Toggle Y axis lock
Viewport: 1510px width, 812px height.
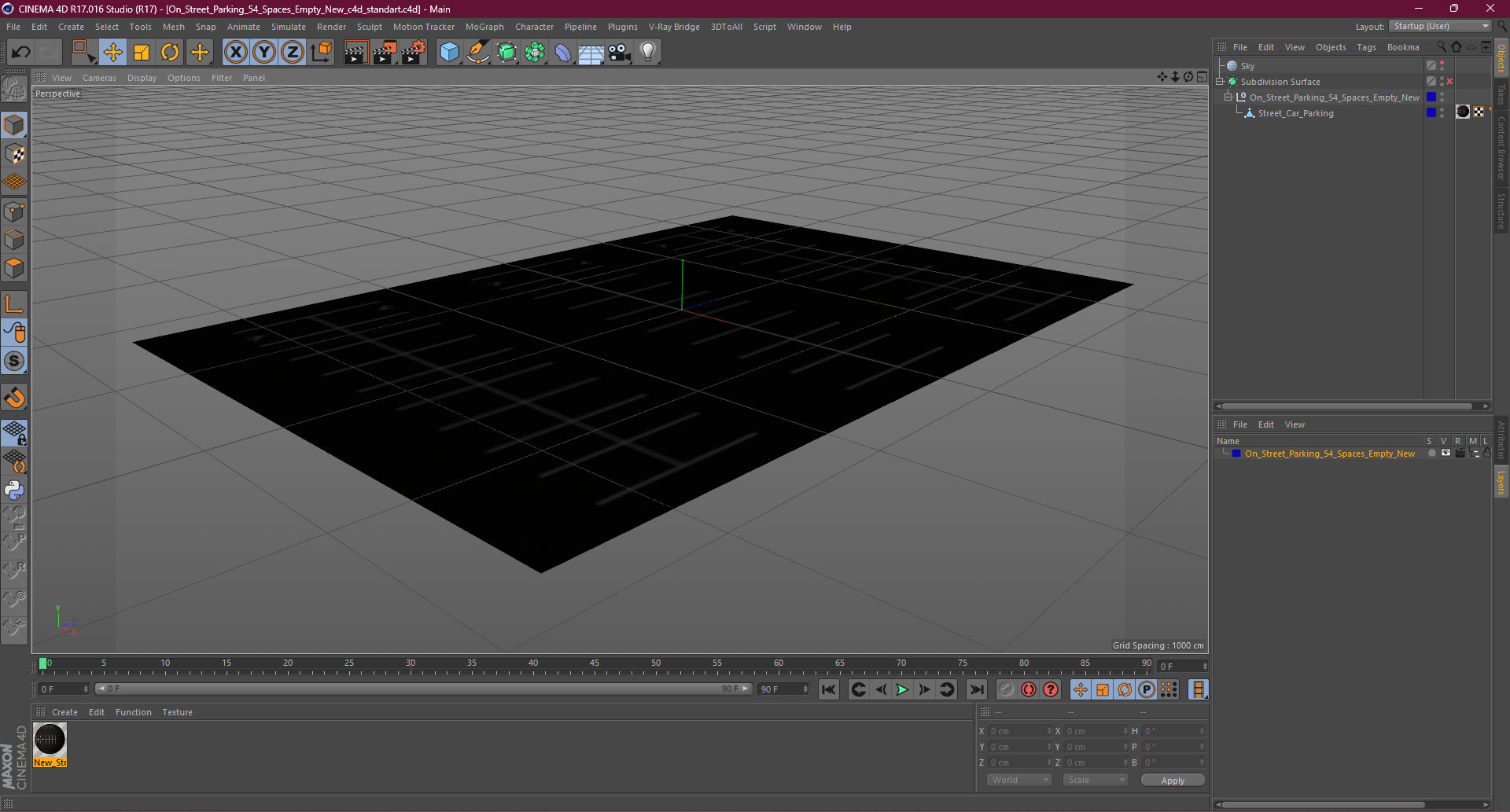click(x=264, y=53)
